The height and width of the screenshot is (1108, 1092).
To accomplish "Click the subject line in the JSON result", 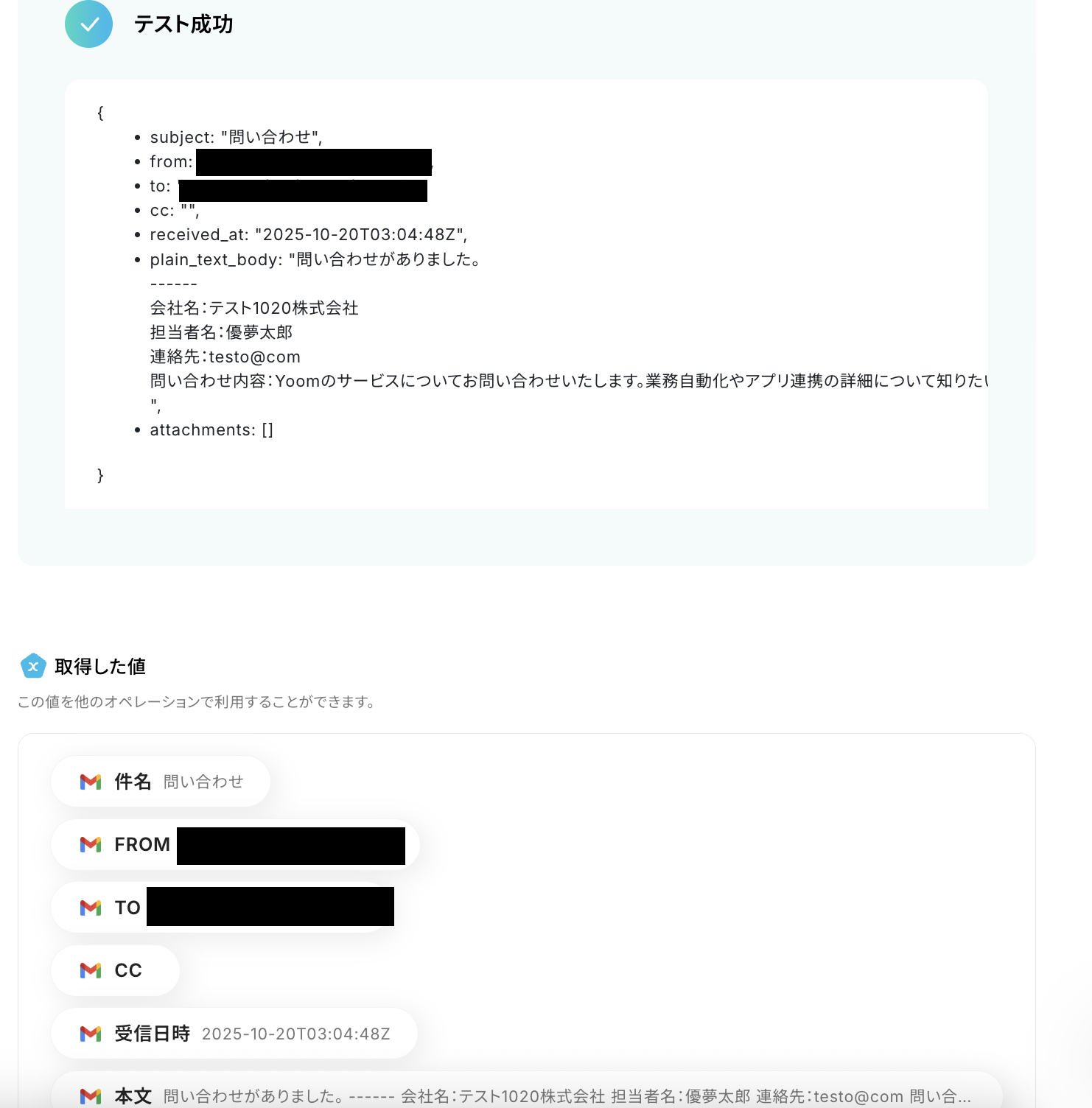I will (x=236, y=137).
